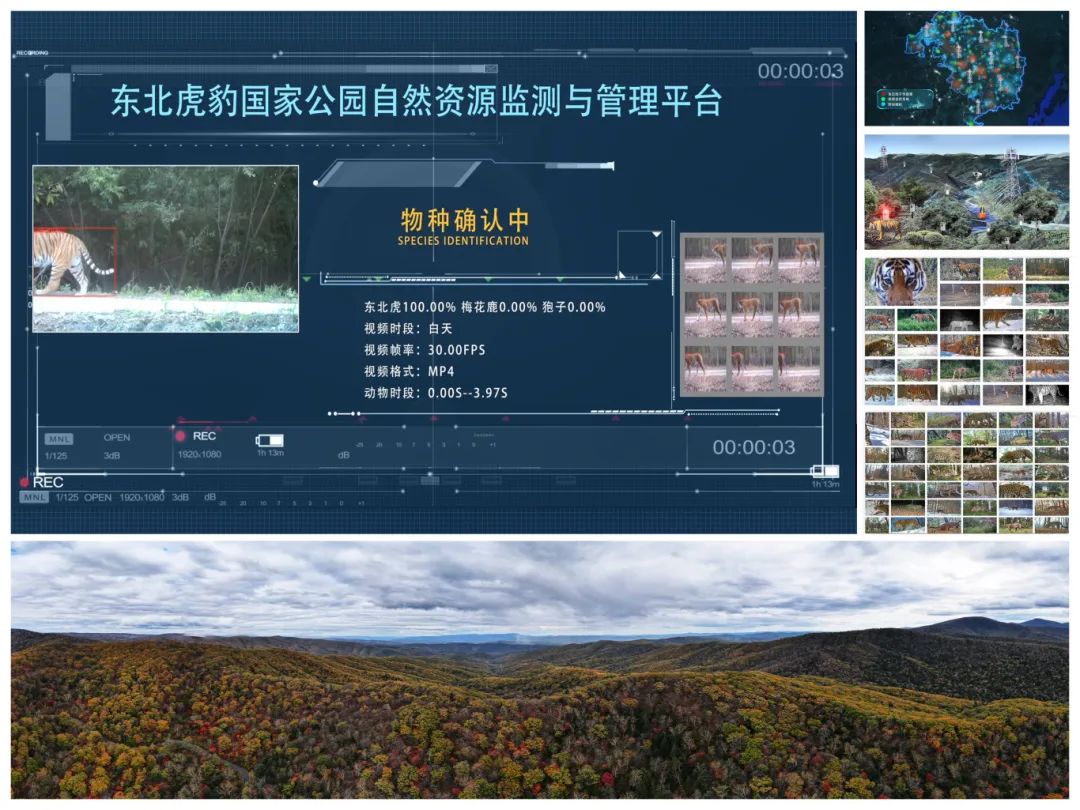The image size is (1080, 810).
Task: Click the red detection box around the tiger
Action: click(74, 262)
